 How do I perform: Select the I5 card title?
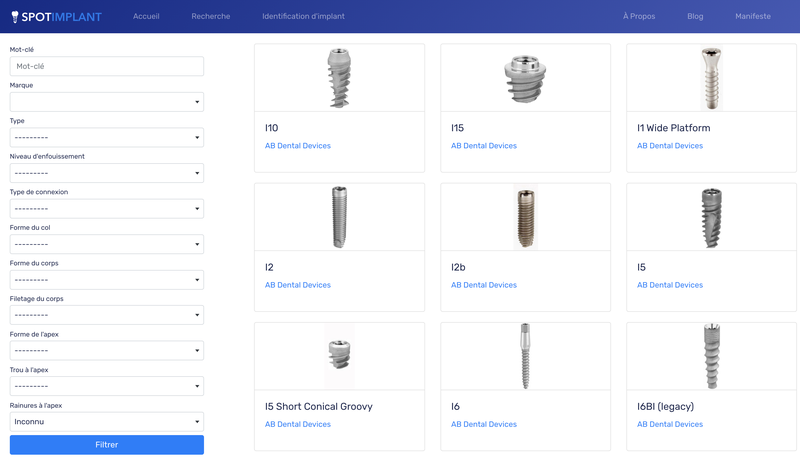coord(641,267)
